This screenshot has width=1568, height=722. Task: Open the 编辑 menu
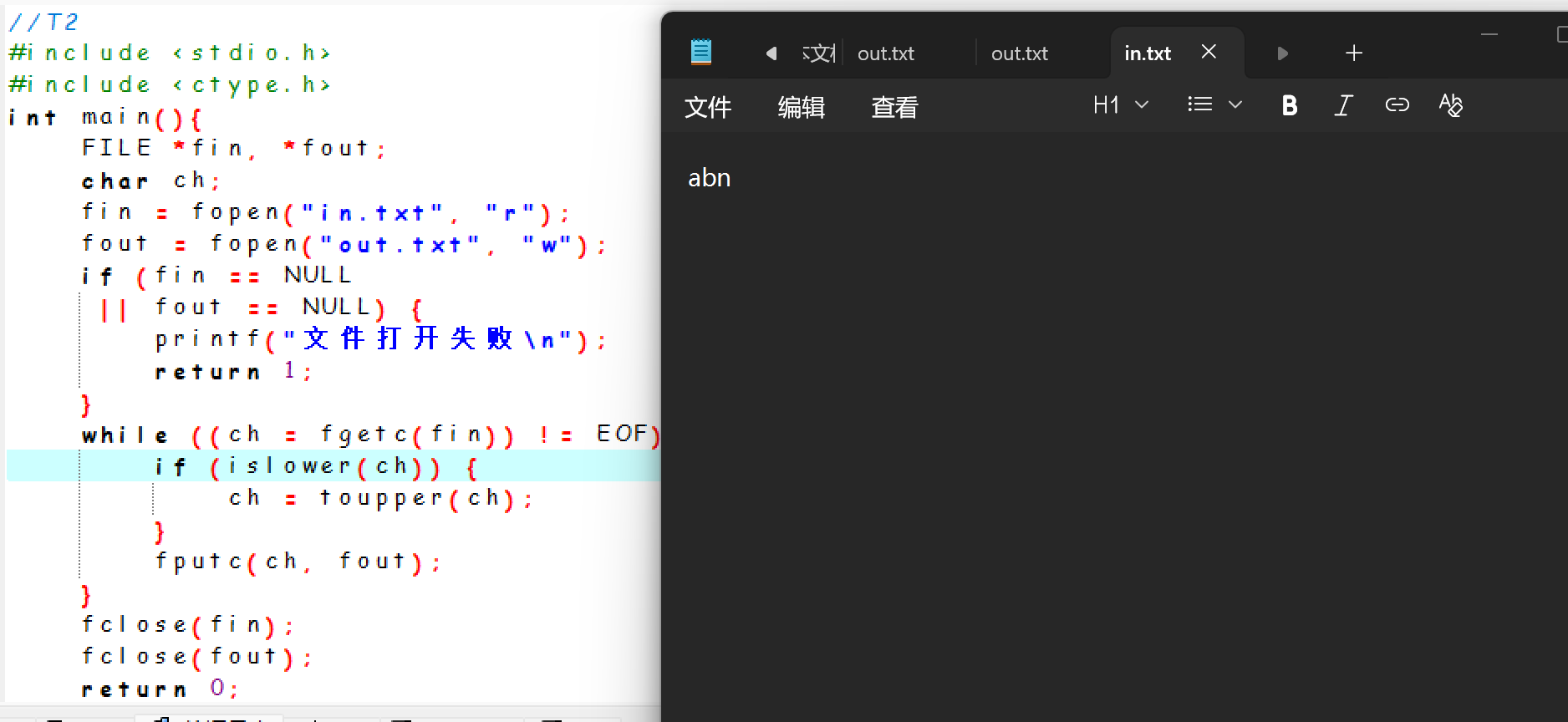tap(802, 107)
